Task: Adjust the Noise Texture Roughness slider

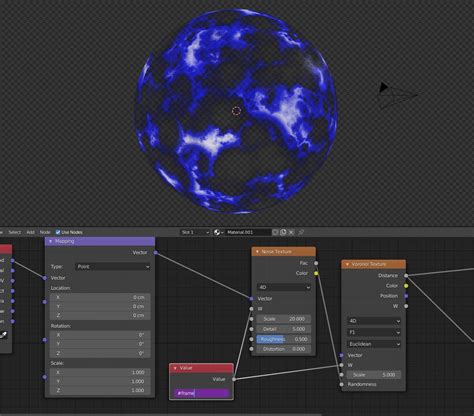Action: [x=284, y=339]
